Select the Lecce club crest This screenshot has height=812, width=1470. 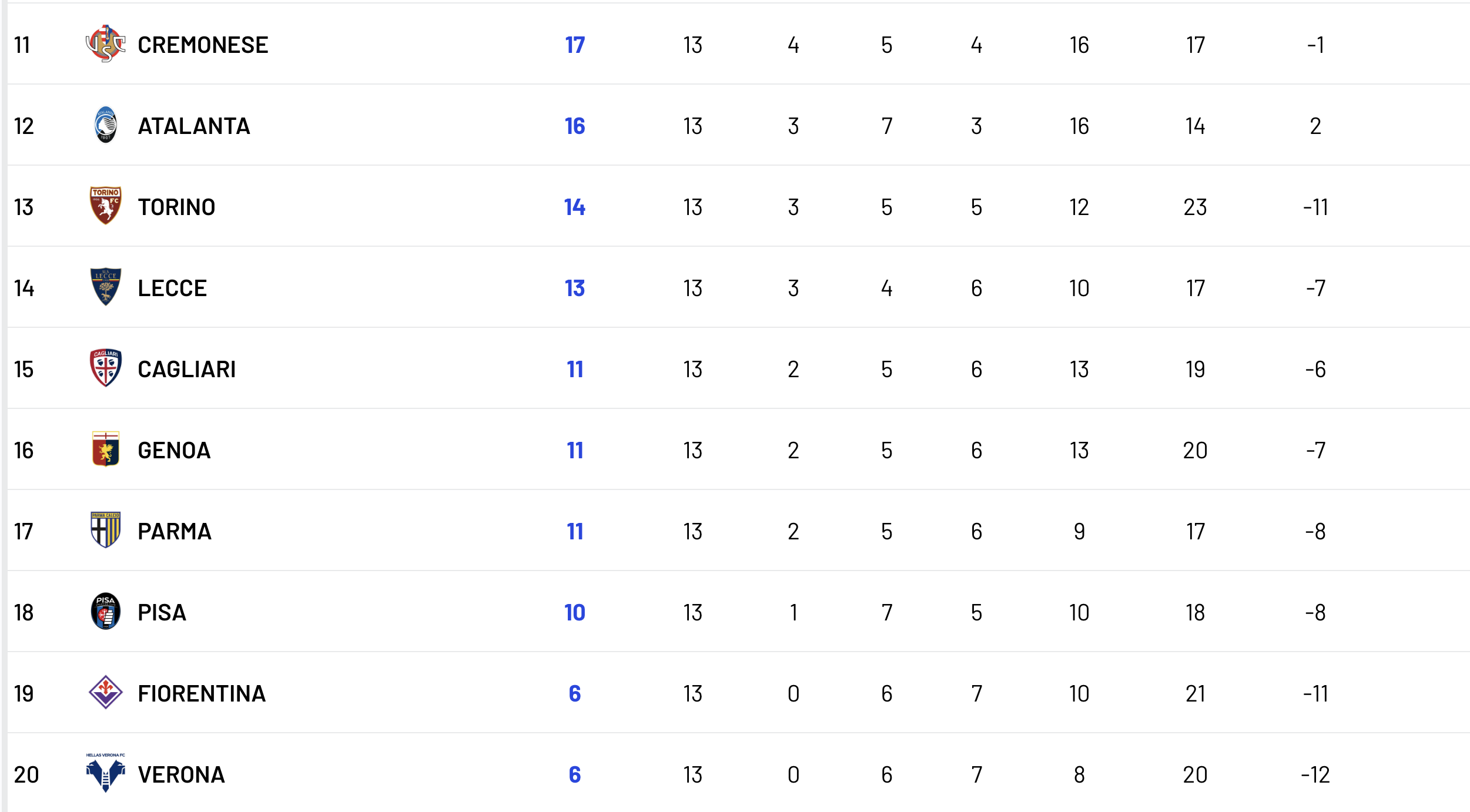(x=106, y=287)
